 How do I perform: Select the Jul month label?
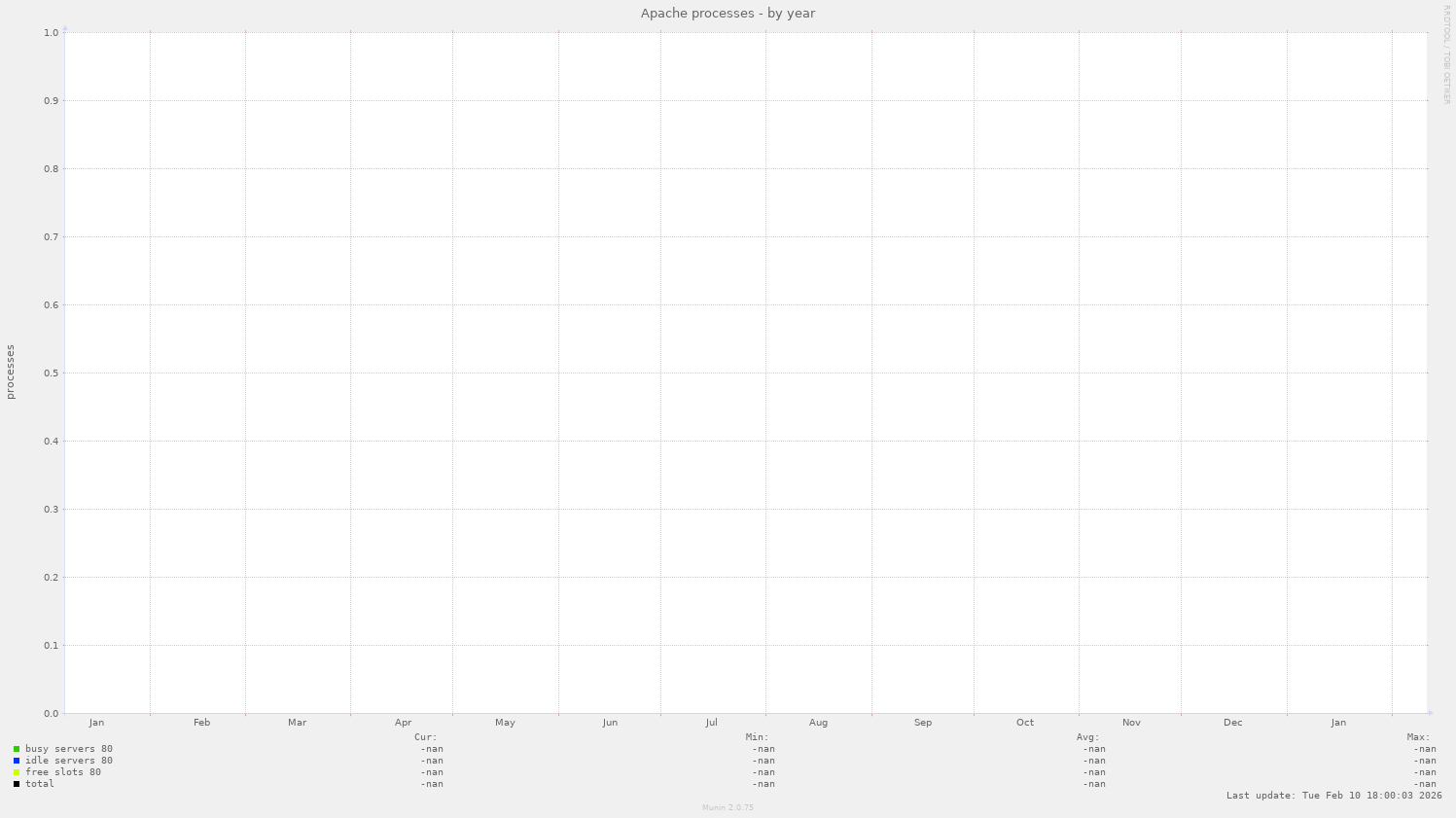pos(711,722)
